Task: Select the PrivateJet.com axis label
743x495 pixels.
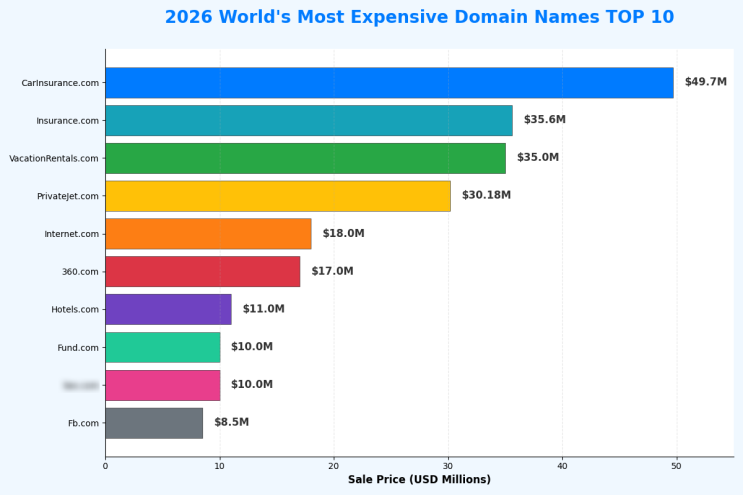Action: [x=68, y=196]
